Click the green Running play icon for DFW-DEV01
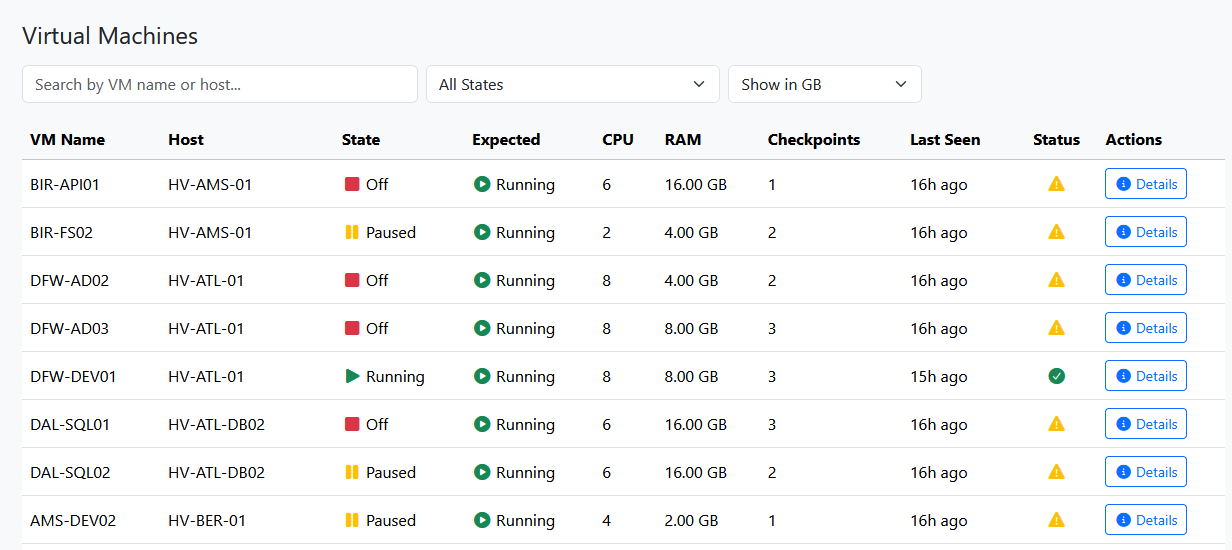Screen dimensions: 1232x550 (x=352, y=376)
